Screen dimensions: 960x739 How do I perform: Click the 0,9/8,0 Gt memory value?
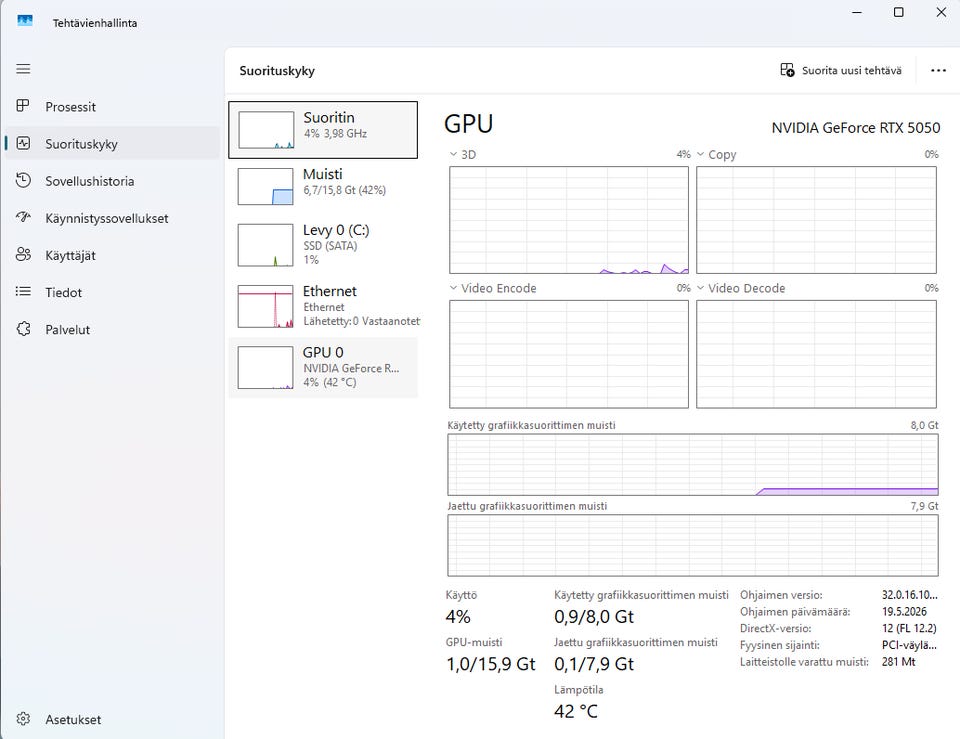[594, 617]
